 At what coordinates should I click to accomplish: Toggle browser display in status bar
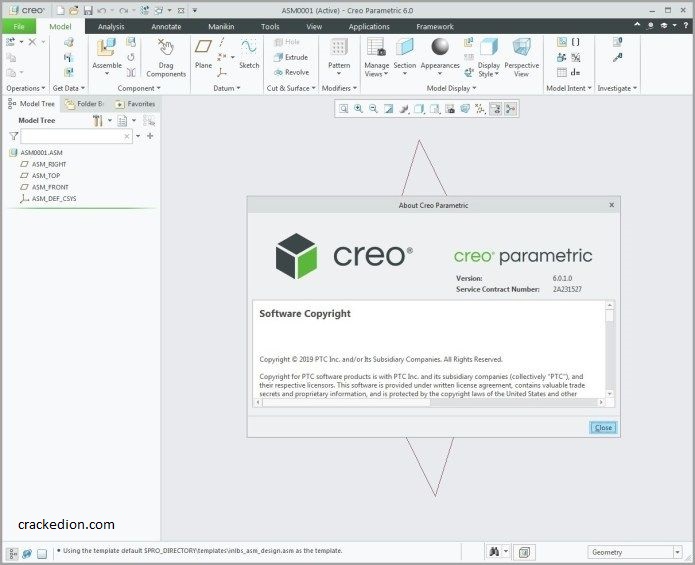pyautogui.click(x=27, y=553)
